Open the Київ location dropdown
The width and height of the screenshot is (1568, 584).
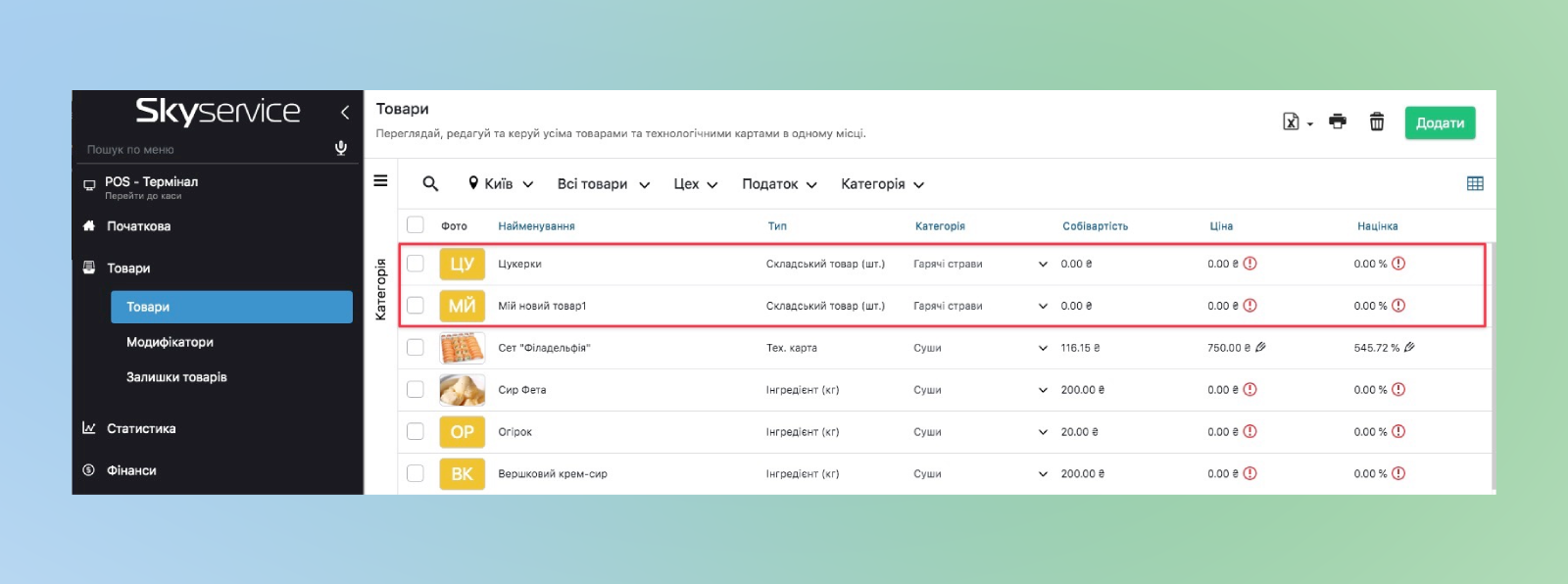[501, 184]
